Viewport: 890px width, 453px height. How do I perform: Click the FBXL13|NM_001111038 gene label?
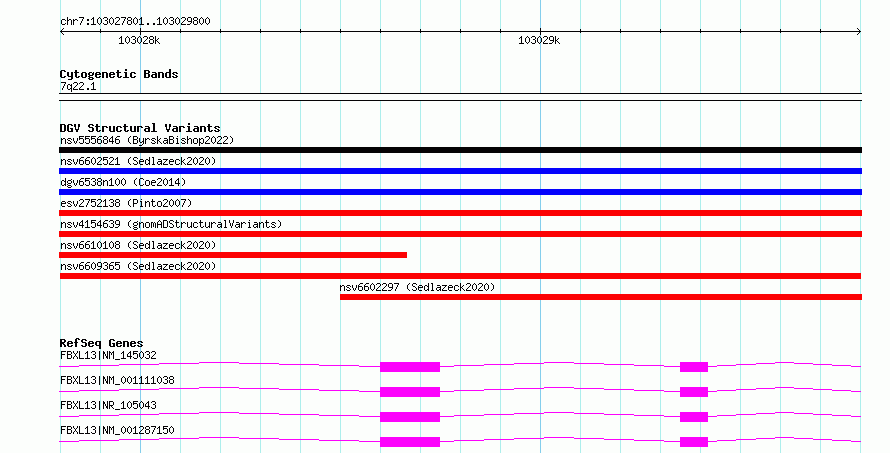pyautogui.click(x=117, y=380)
